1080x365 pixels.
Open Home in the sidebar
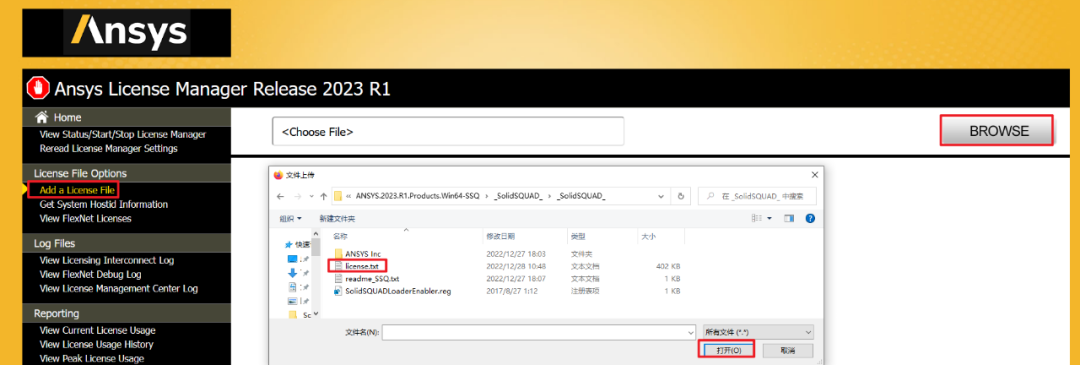[68, 118]
